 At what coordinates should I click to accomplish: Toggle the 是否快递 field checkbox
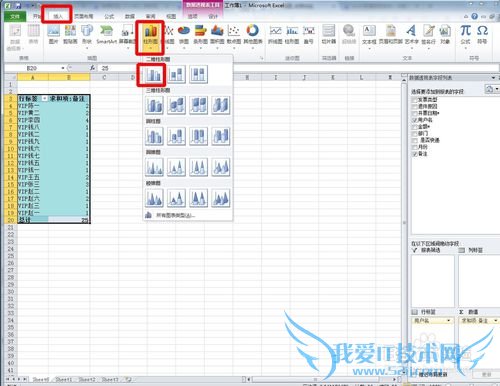coord(415,140)
